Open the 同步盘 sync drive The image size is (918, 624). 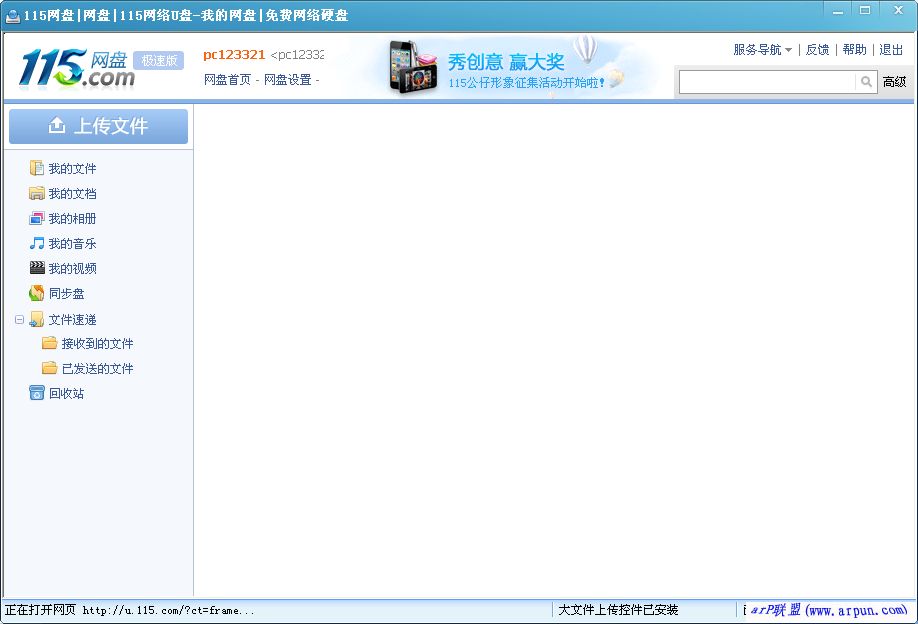[x=64, y=293]
